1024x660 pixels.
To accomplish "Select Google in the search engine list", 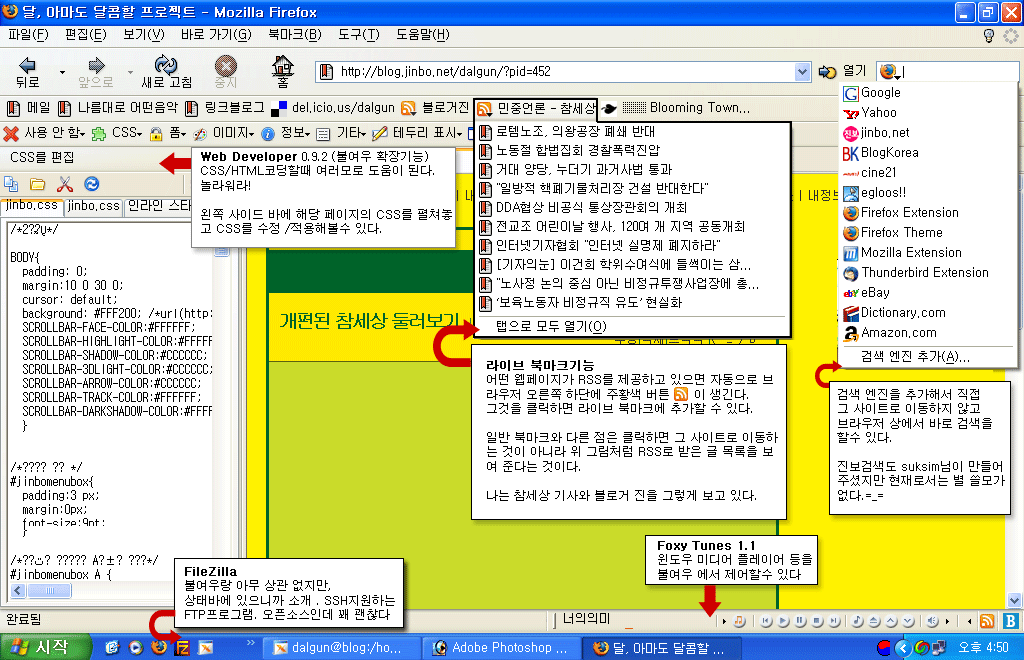I will coord(927,93).
